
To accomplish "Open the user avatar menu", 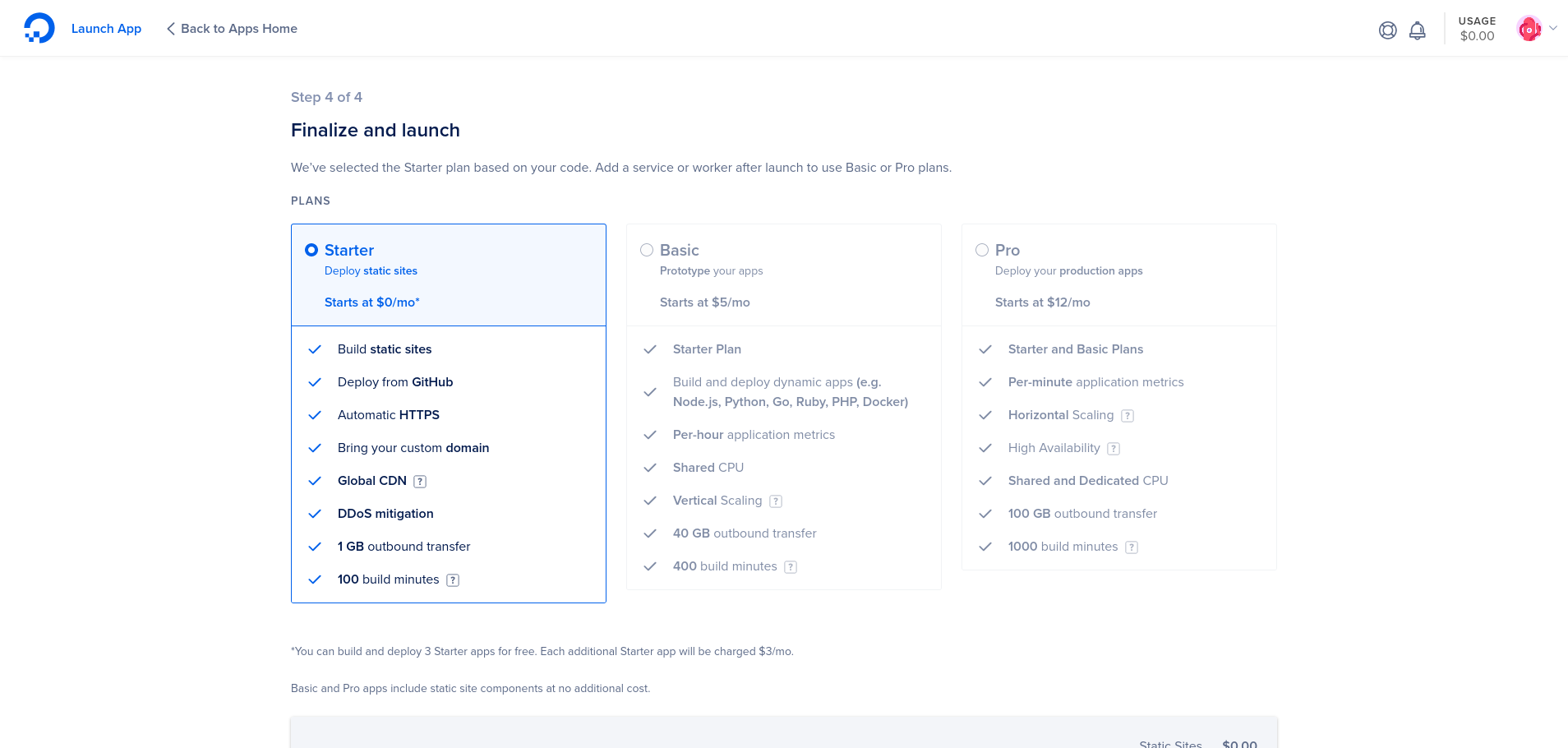I will pyautogui.click(x=1529, y=29).
